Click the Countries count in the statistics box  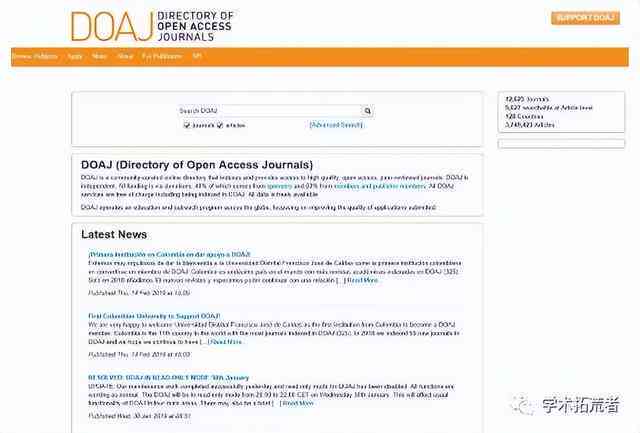tap(524, 116)
